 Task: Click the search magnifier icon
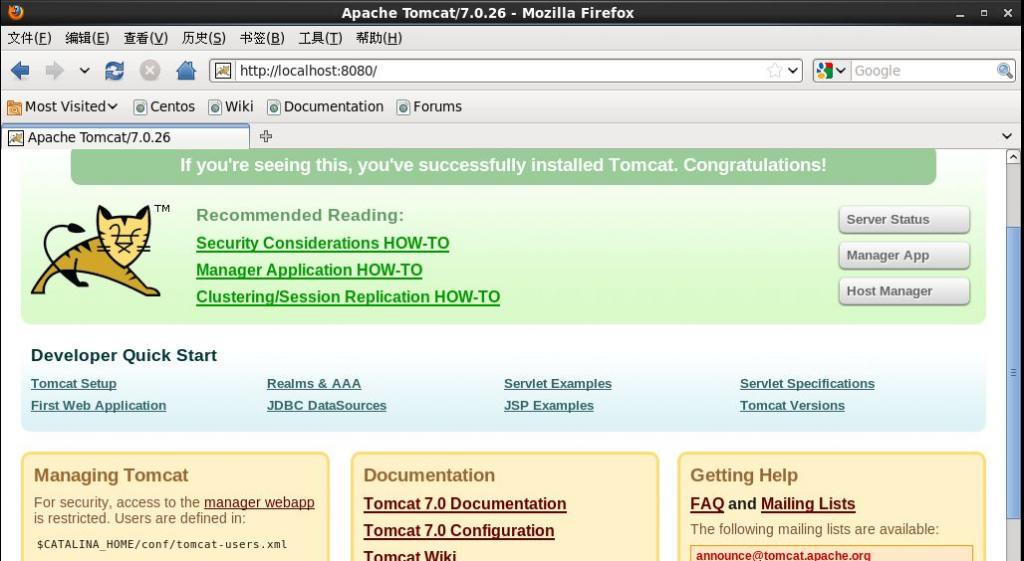point(1004,71)
